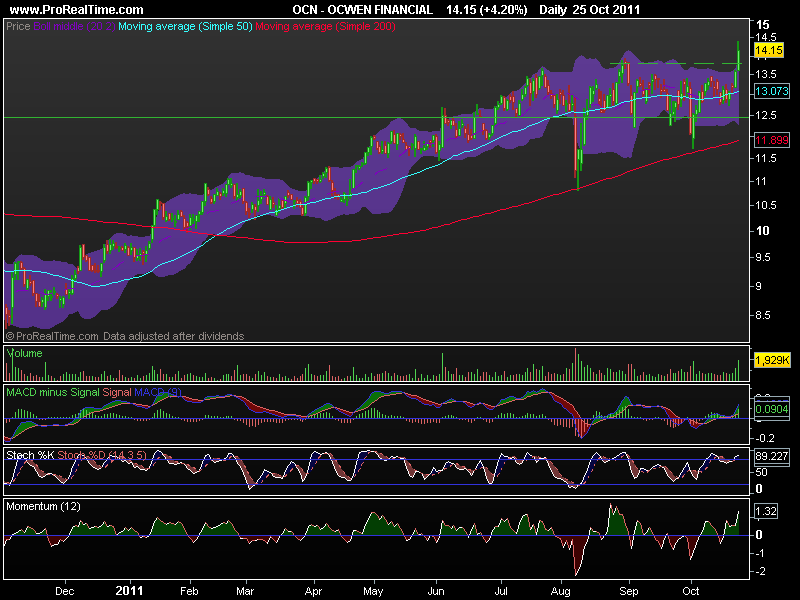Click the Aug label on the time axis
Screen dimensions: 800x600
[560, 591]
